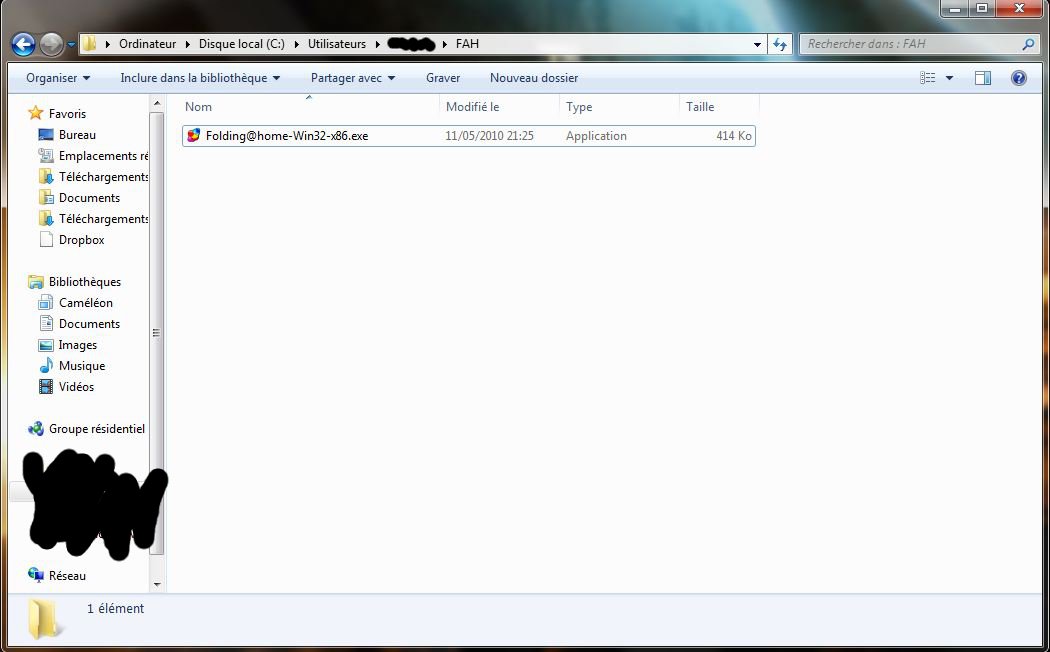This screenshot has width=1050, height=652.
Task: Click the Dropbox blank file icon
Action: pyautogui.click(x=46, y=240)
